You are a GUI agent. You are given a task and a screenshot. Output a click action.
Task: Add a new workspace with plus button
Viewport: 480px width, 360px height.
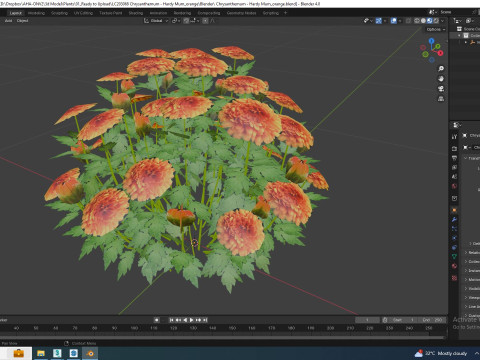285,13
